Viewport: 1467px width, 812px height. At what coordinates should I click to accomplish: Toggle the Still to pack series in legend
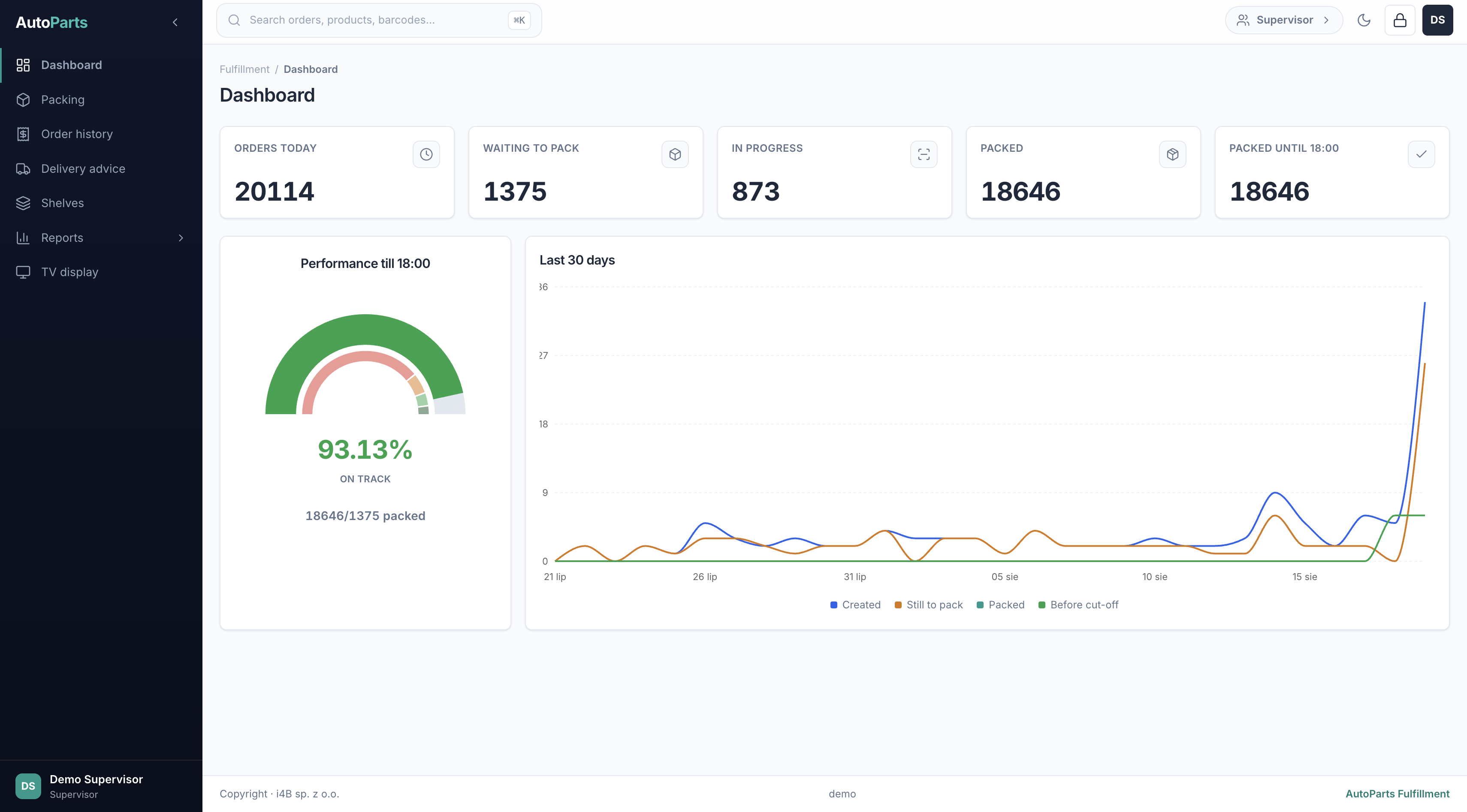[929, 605]
